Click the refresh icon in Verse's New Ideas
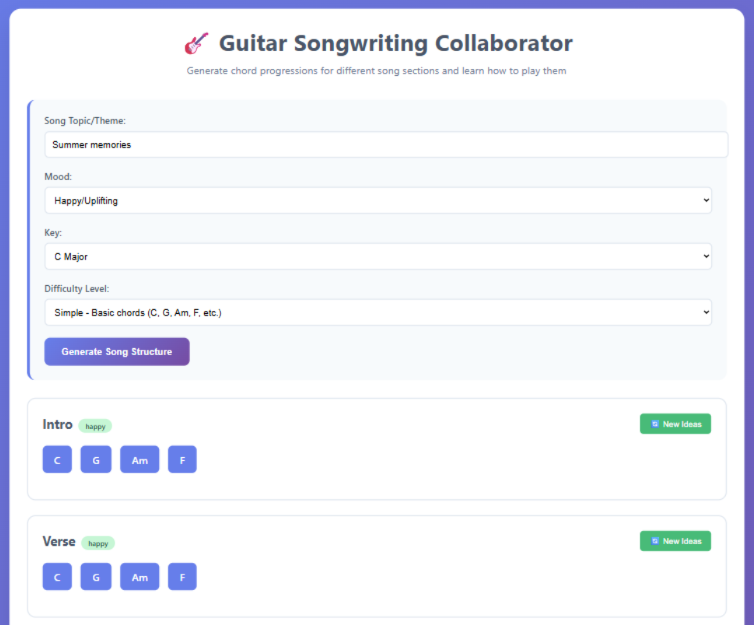The width and height of the screenshot is (754, 625). (x=655, y=541)
